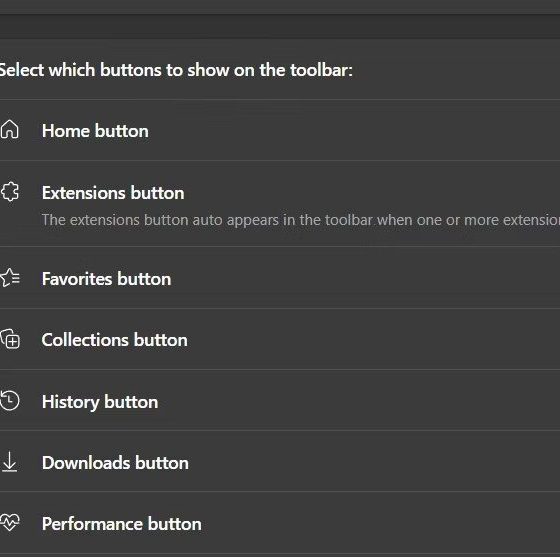Screen dimensions: 560x557
Task: Select the "Favorites button" label
Action: click(106, 279)
